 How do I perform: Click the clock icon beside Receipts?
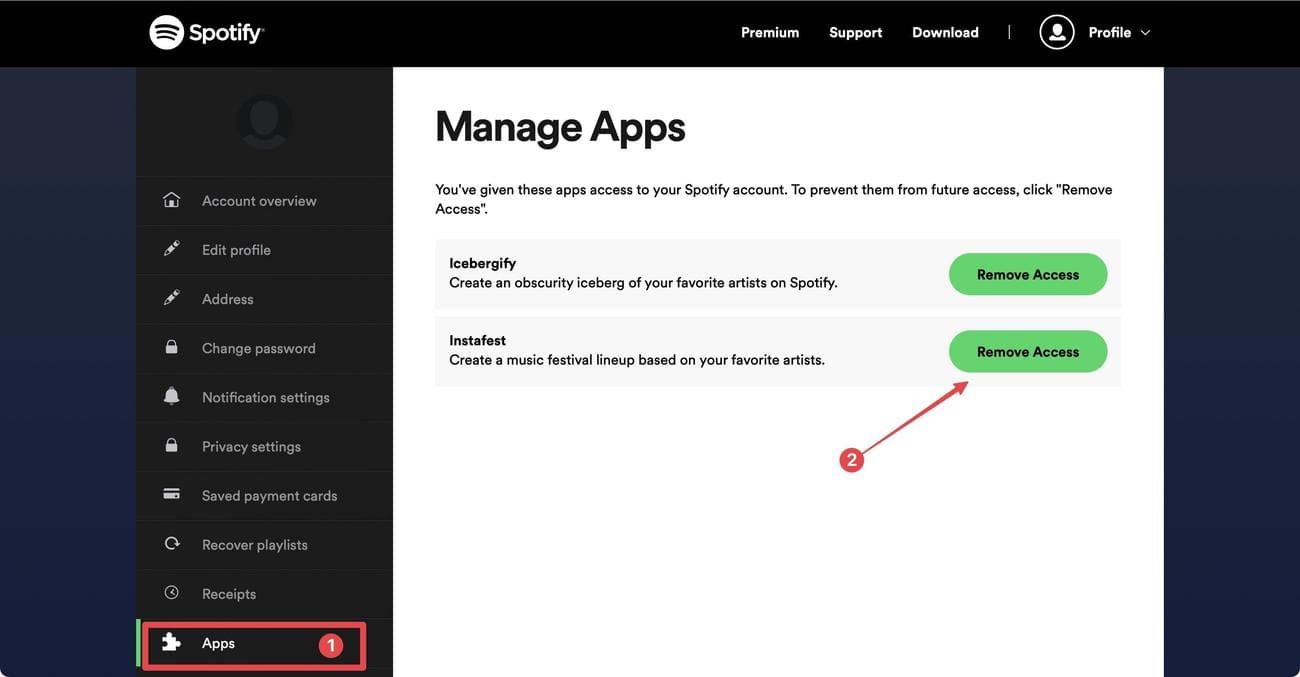pos(172,593)
